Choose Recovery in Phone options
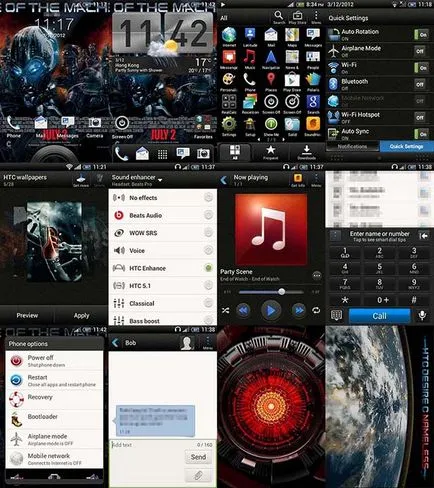This screenshot has width=434, height=488. [54, 399]
